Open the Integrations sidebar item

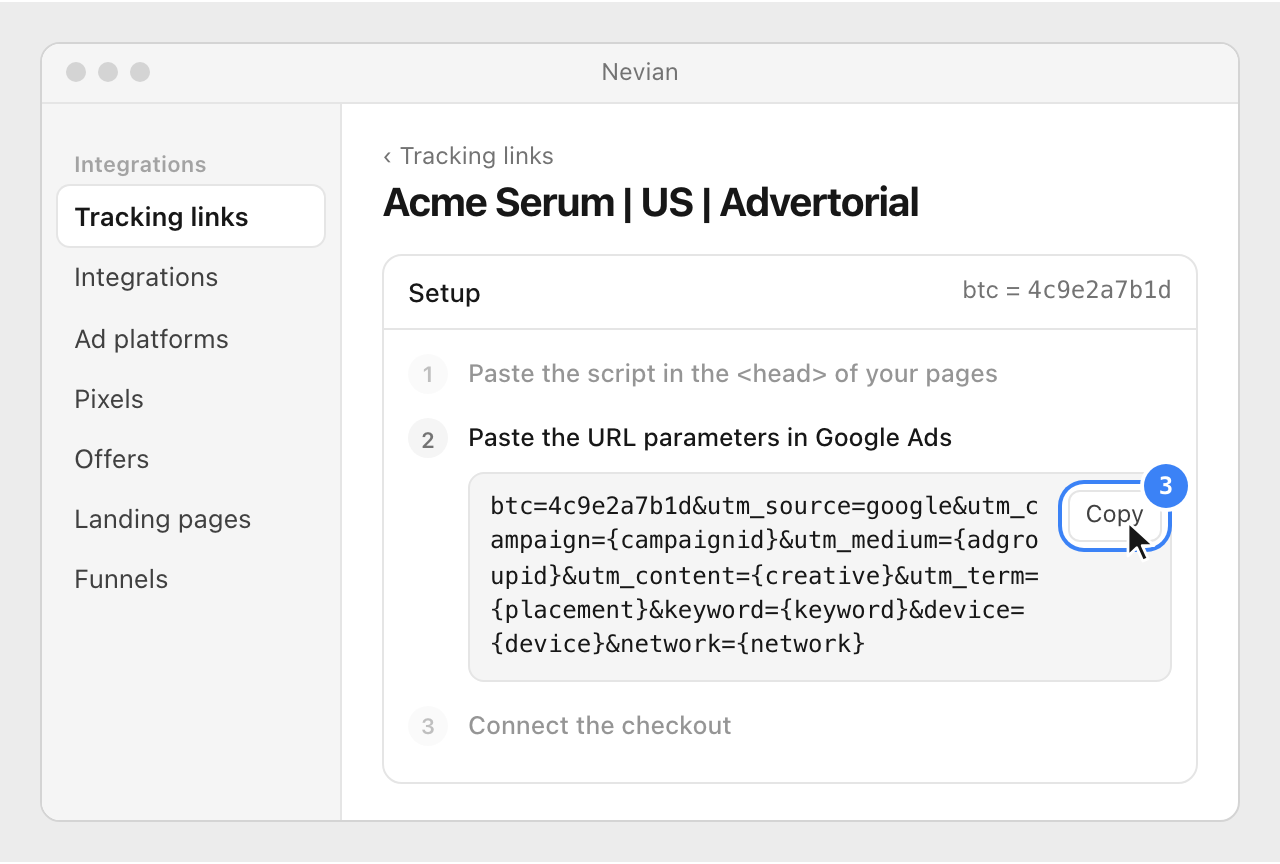pos(146,277)
